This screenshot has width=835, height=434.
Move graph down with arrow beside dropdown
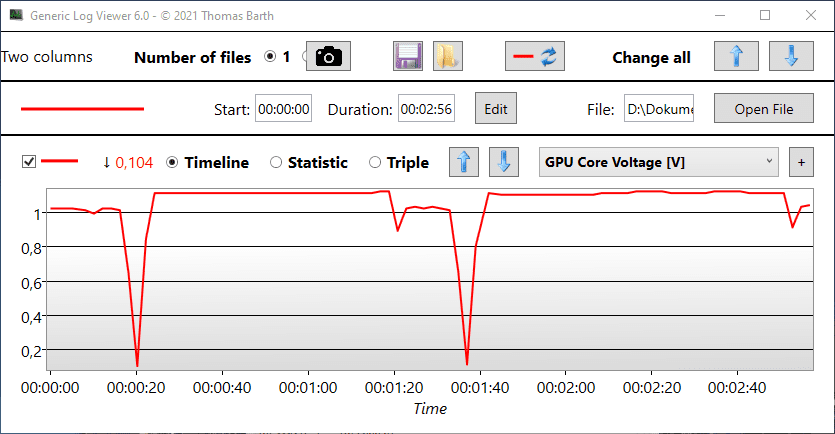tap(504, 162)
